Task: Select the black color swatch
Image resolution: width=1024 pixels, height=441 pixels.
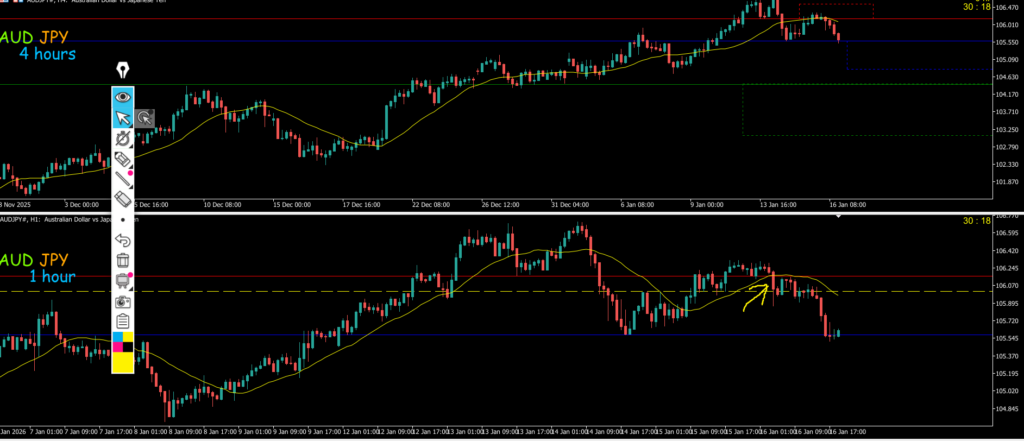Action: (x=128, y=348)
